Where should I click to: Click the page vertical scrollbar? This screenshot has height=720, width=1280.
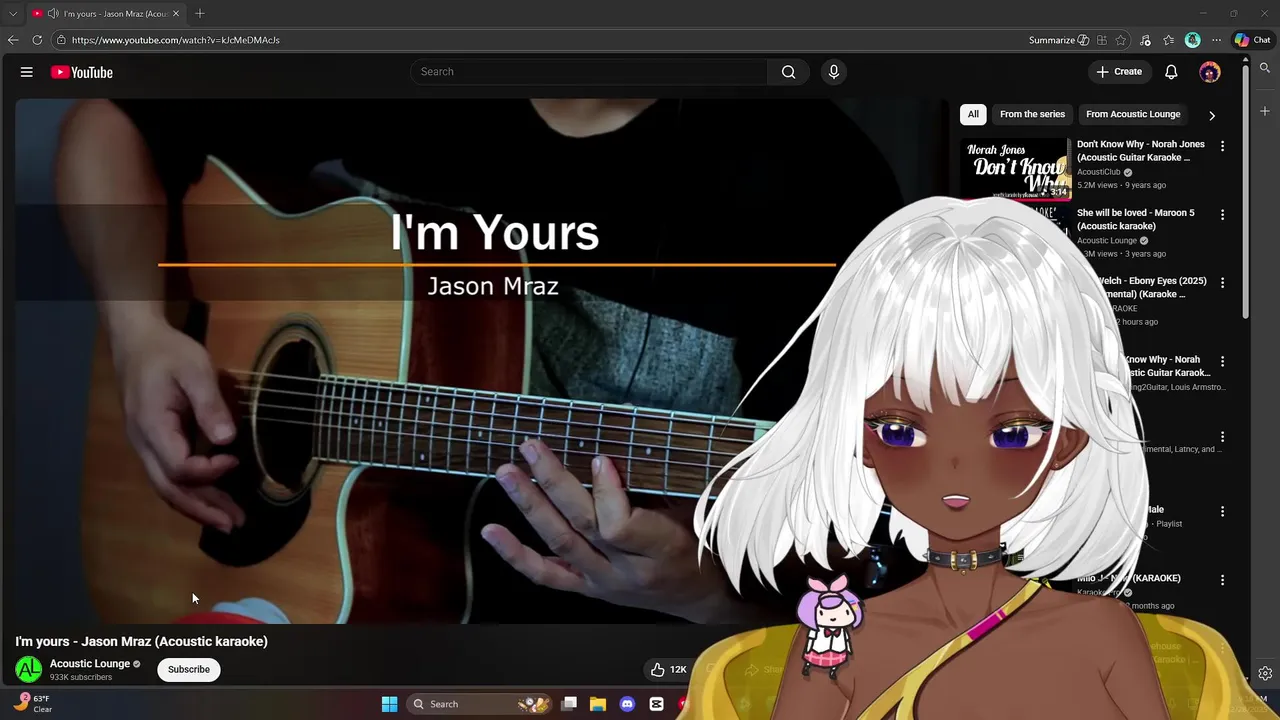tap(1245, 190)
